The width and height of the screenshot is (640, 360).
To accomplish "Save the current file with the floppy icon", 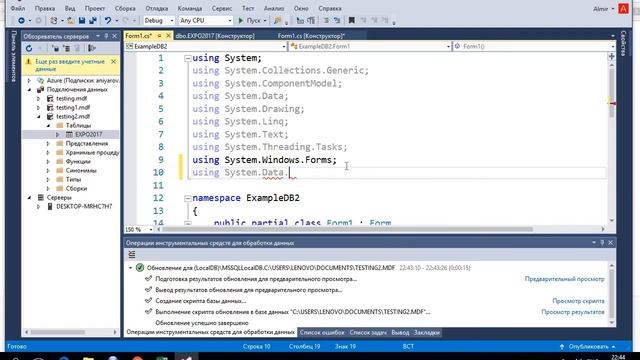I will 82,20.
